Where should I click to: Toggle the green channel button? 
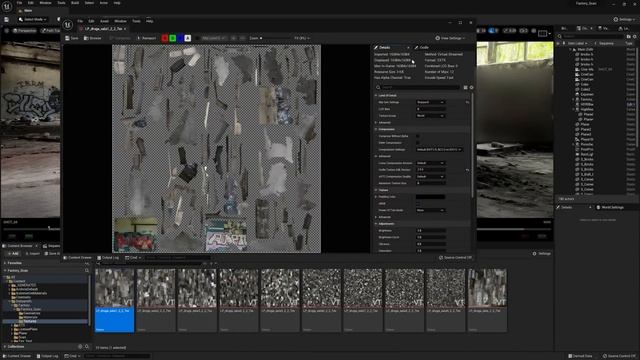click(172, 38)
